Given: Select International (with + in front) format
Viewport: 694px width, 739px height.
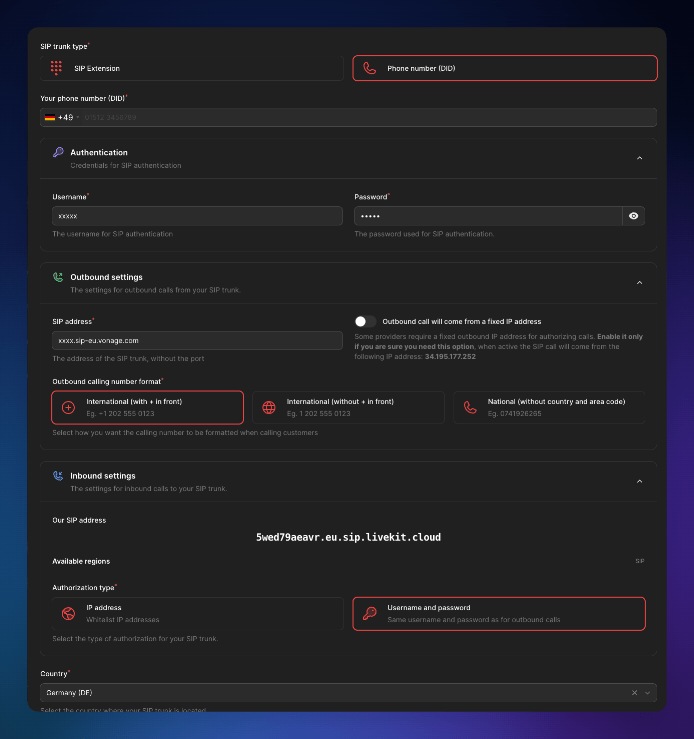Looking at the screenshot, I should click(147, 407).
